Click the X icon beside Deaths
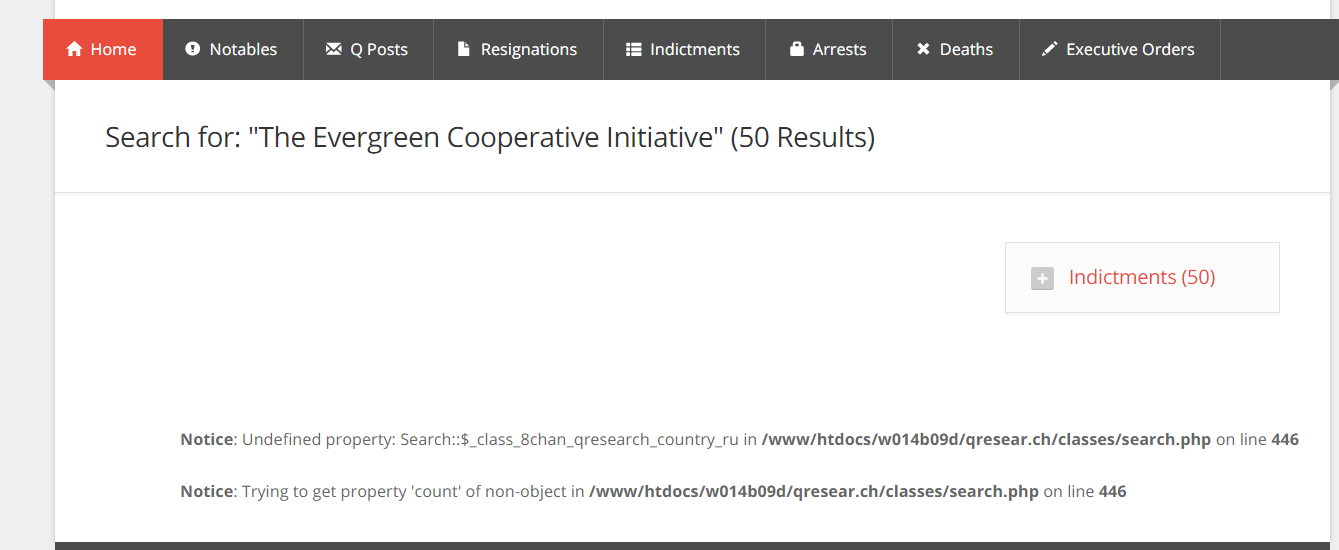 [x=923, y=49]
